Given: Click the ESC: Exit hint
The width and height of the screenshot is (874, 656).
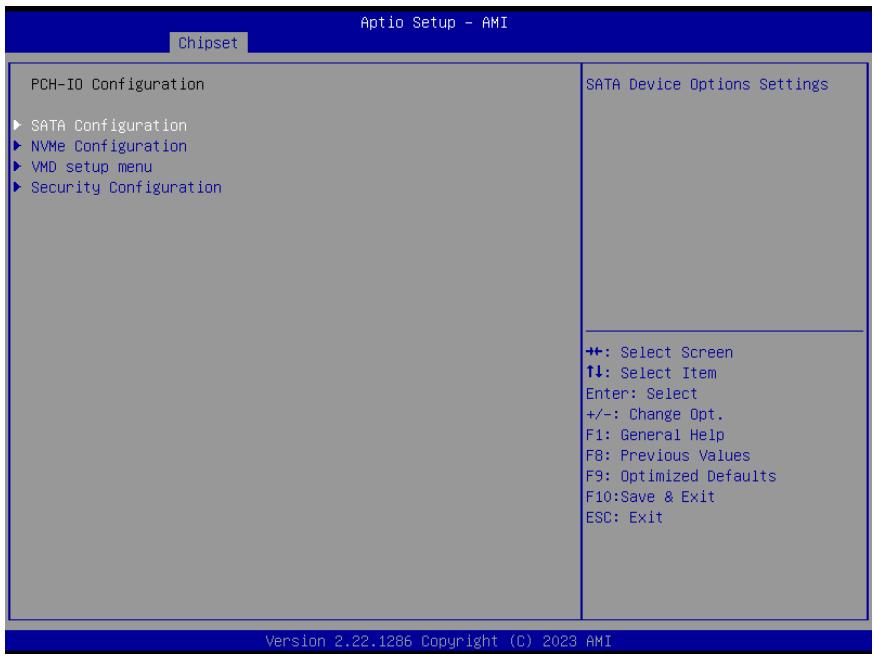Looking at the screenshot, I should [624, 517].
